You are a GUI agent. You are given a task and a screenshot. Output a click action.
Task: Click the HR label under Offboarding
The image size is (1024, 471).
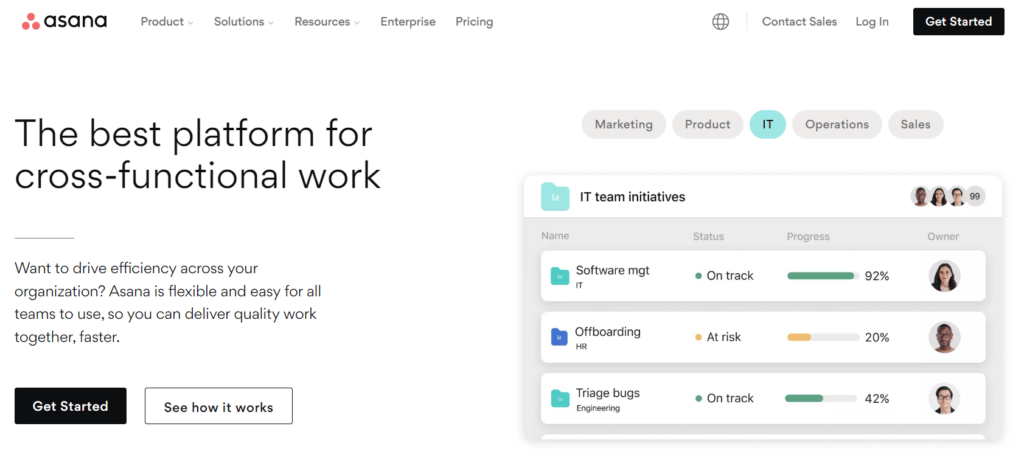[581, 347]
